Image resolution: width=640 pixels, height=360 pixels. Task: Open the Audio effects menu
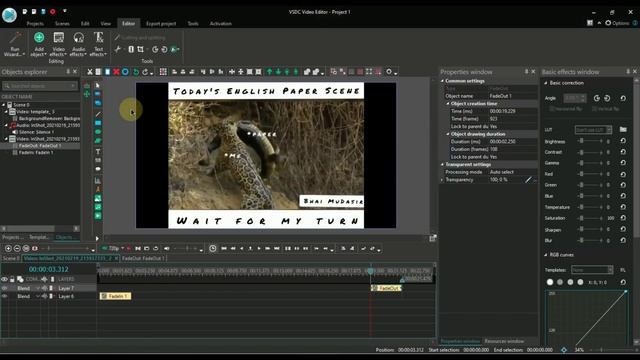coord(78,44)
